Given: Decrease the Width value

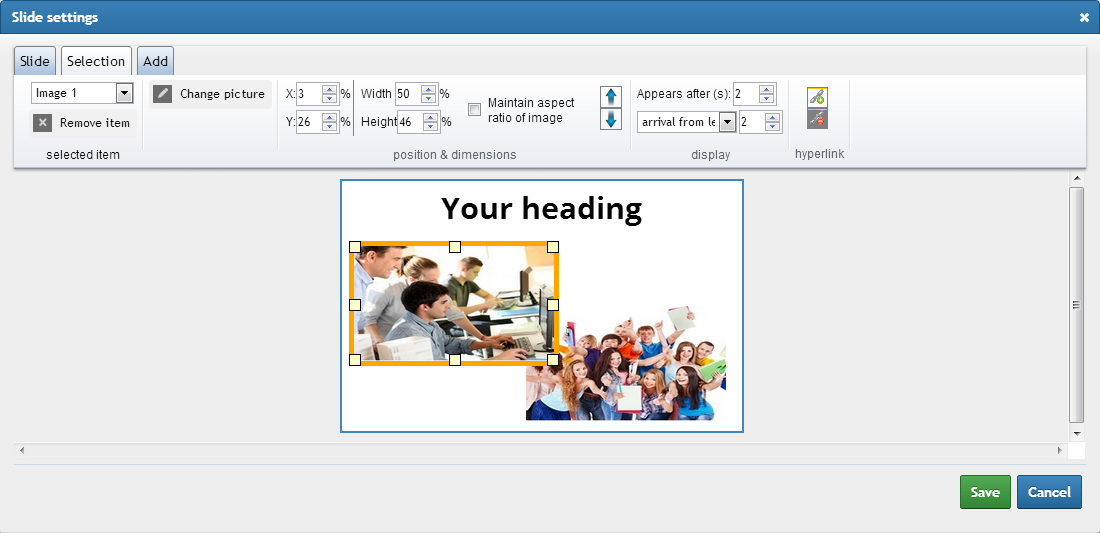Looking at the screenshot, I should (x=429, y=98).
